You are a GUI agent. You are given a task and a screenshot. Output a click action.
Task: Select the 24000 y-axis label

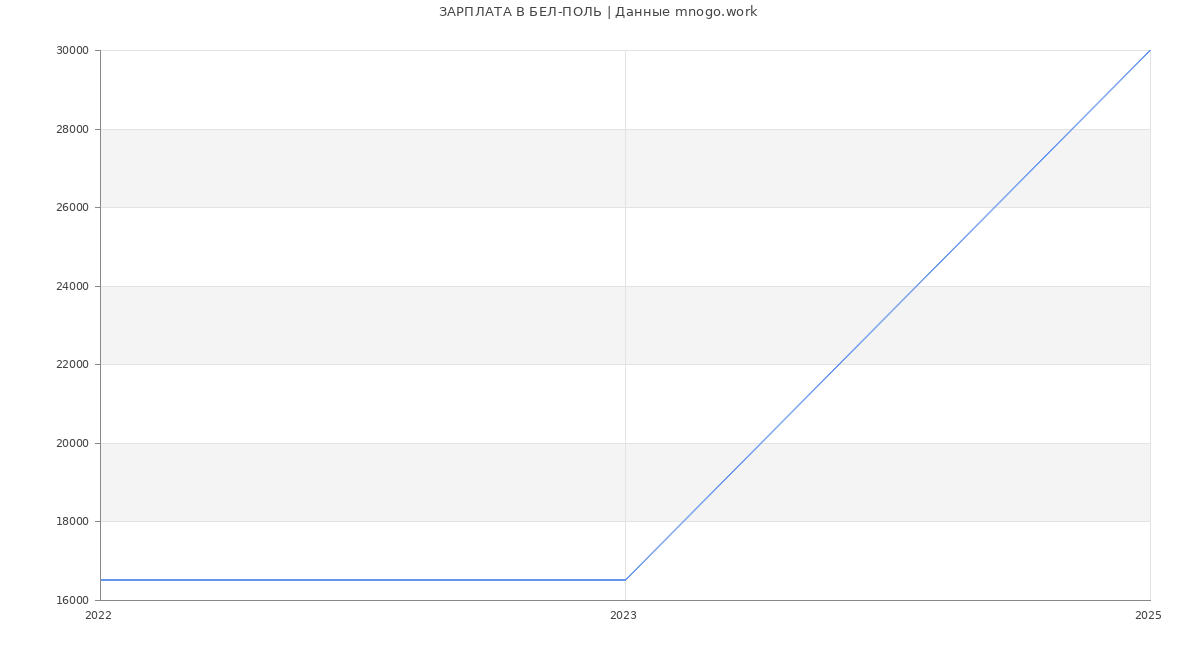pos(72,286)
